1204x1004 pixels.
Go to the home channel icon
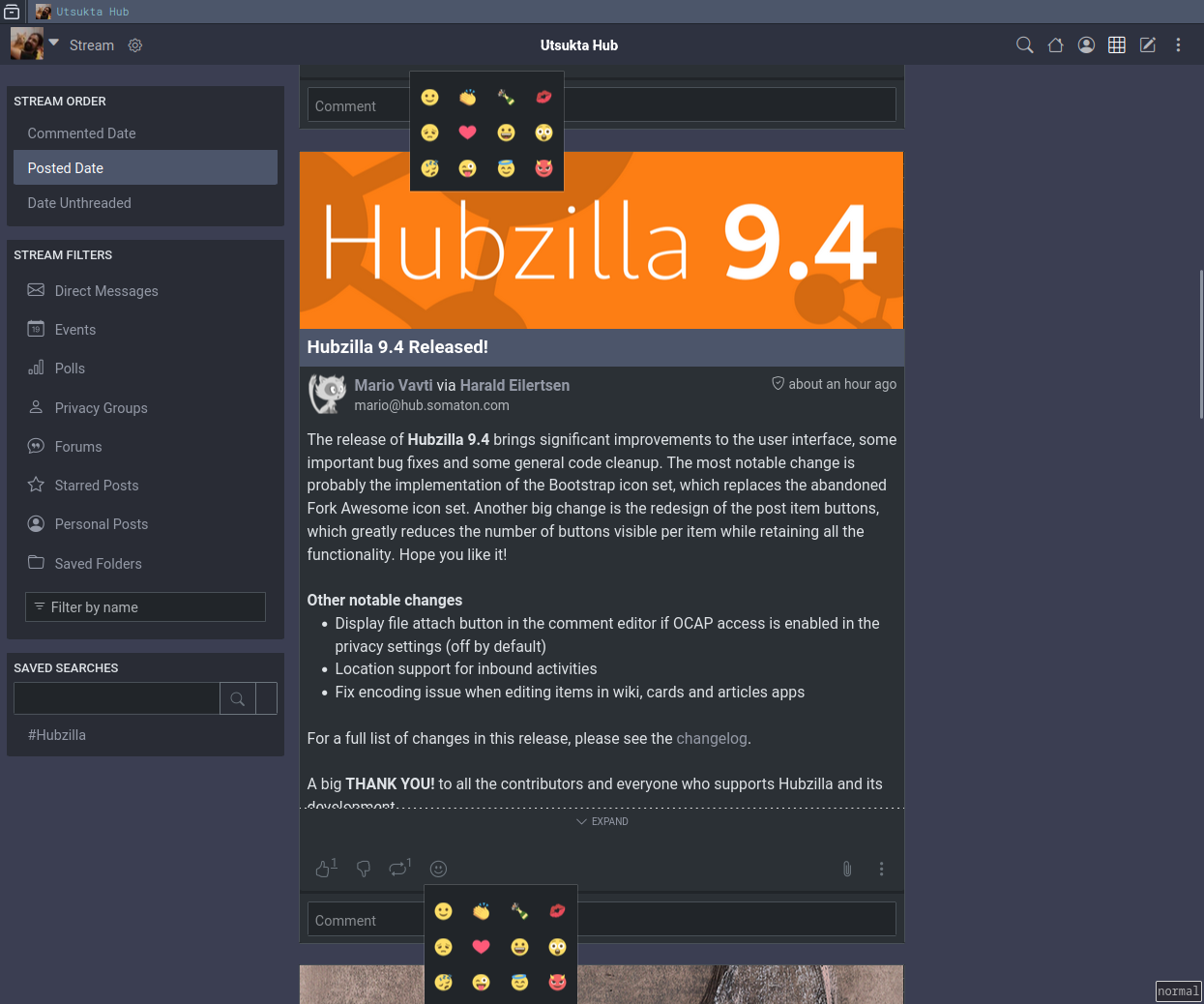click(1055, 45)
